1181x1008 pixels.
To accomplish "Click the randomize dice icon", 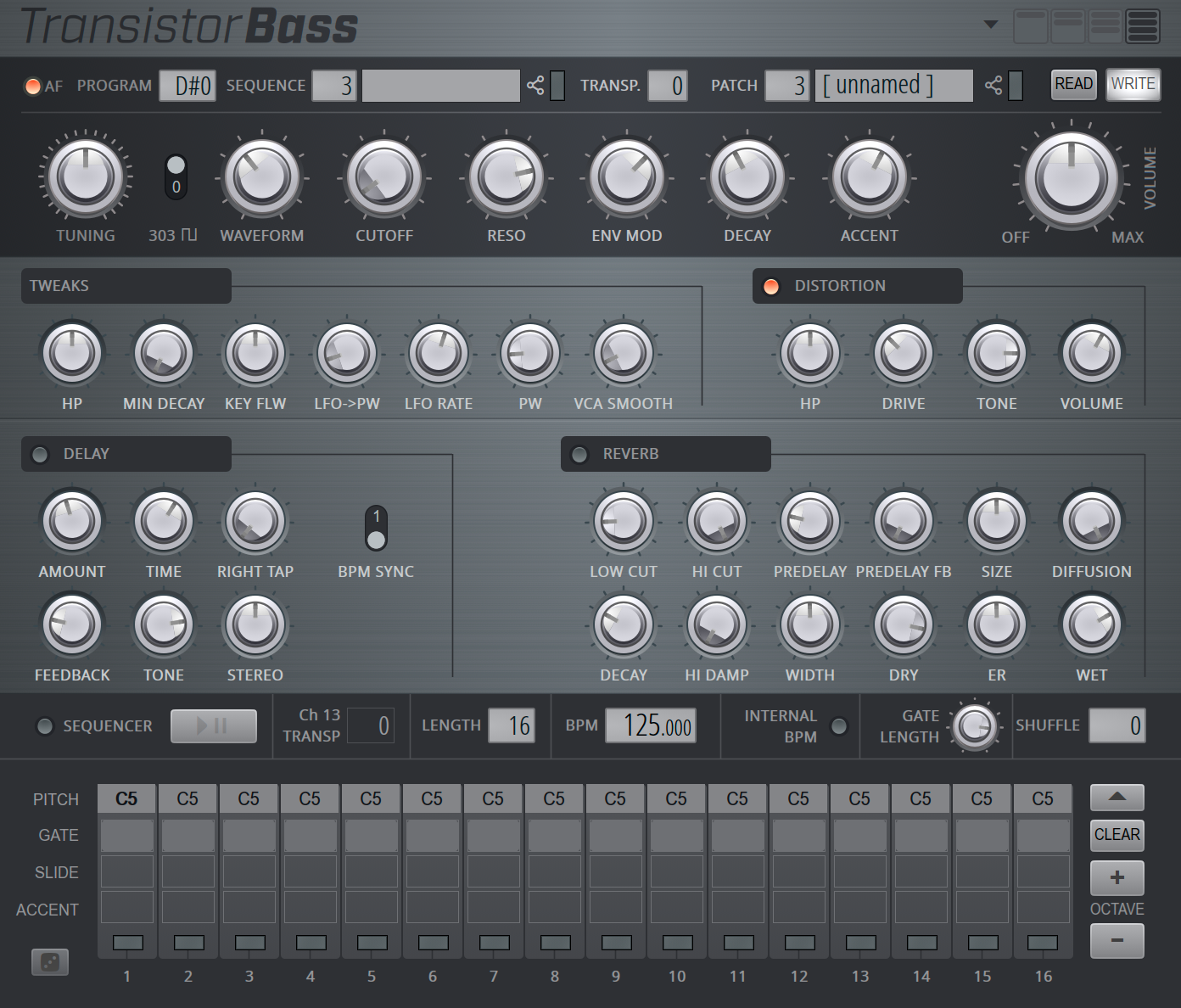I will click(x=50, y=962).
